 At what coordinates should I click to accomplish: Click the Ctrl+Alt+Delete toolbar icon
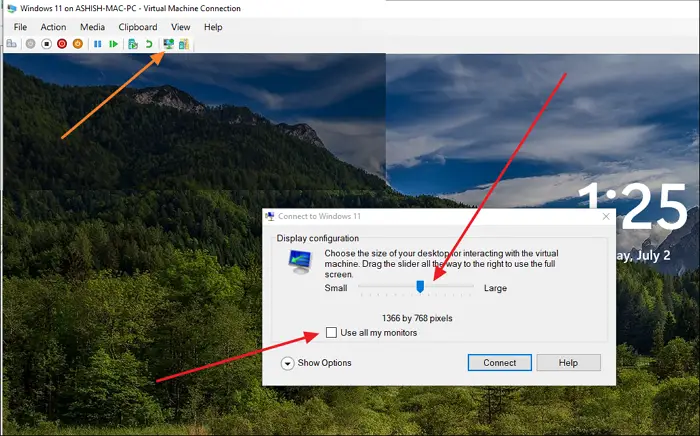tap(12, 44)
